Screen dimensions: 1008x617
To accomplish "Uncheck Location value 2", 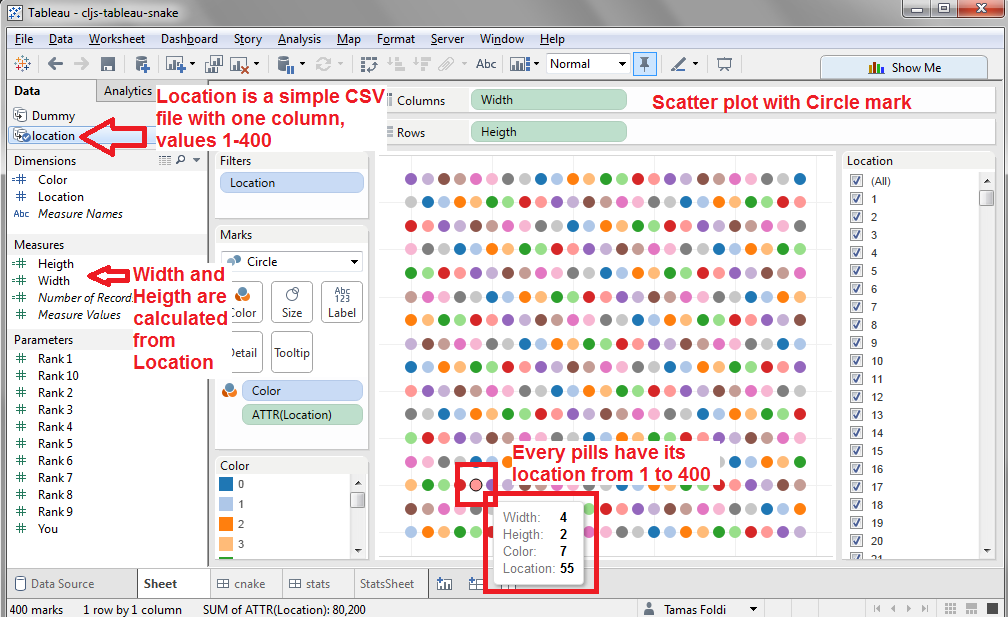I will pyautogui.click(x=856, y=217).
